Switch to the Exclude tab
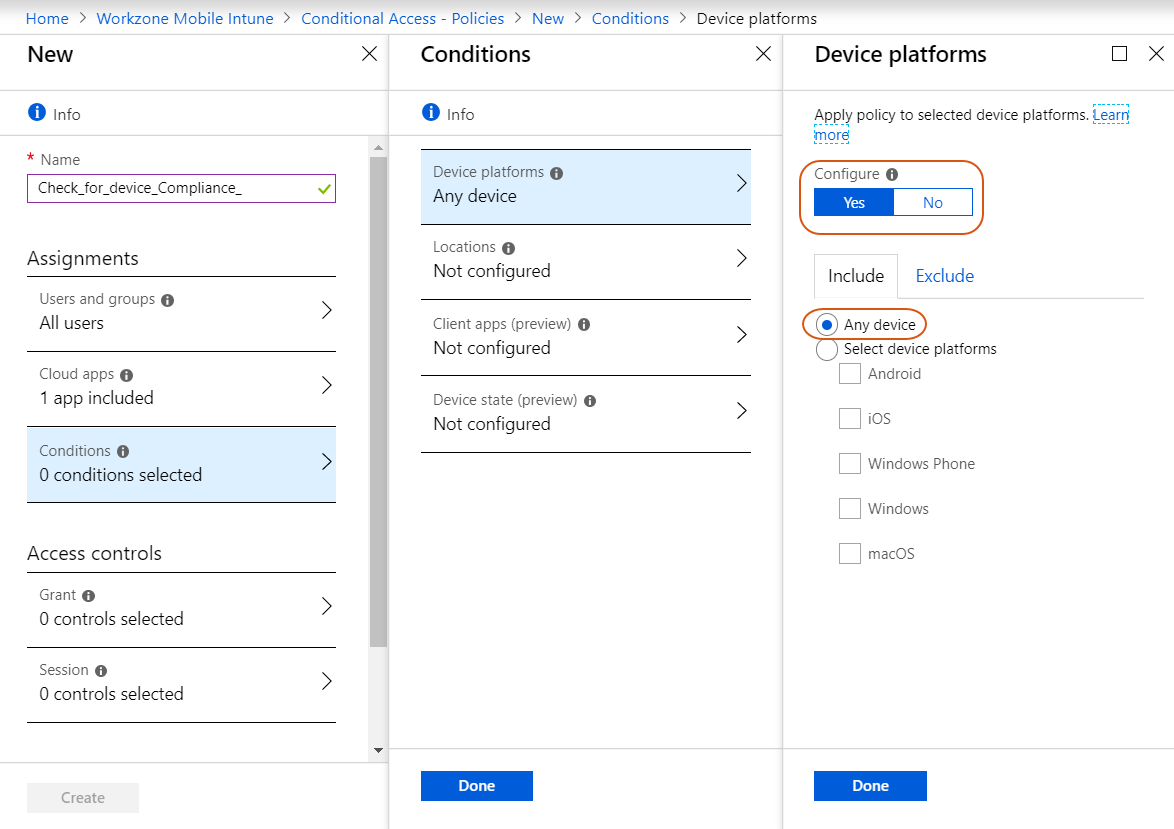The height and width of the screenshot is (829, 1174). click(944, 276)
